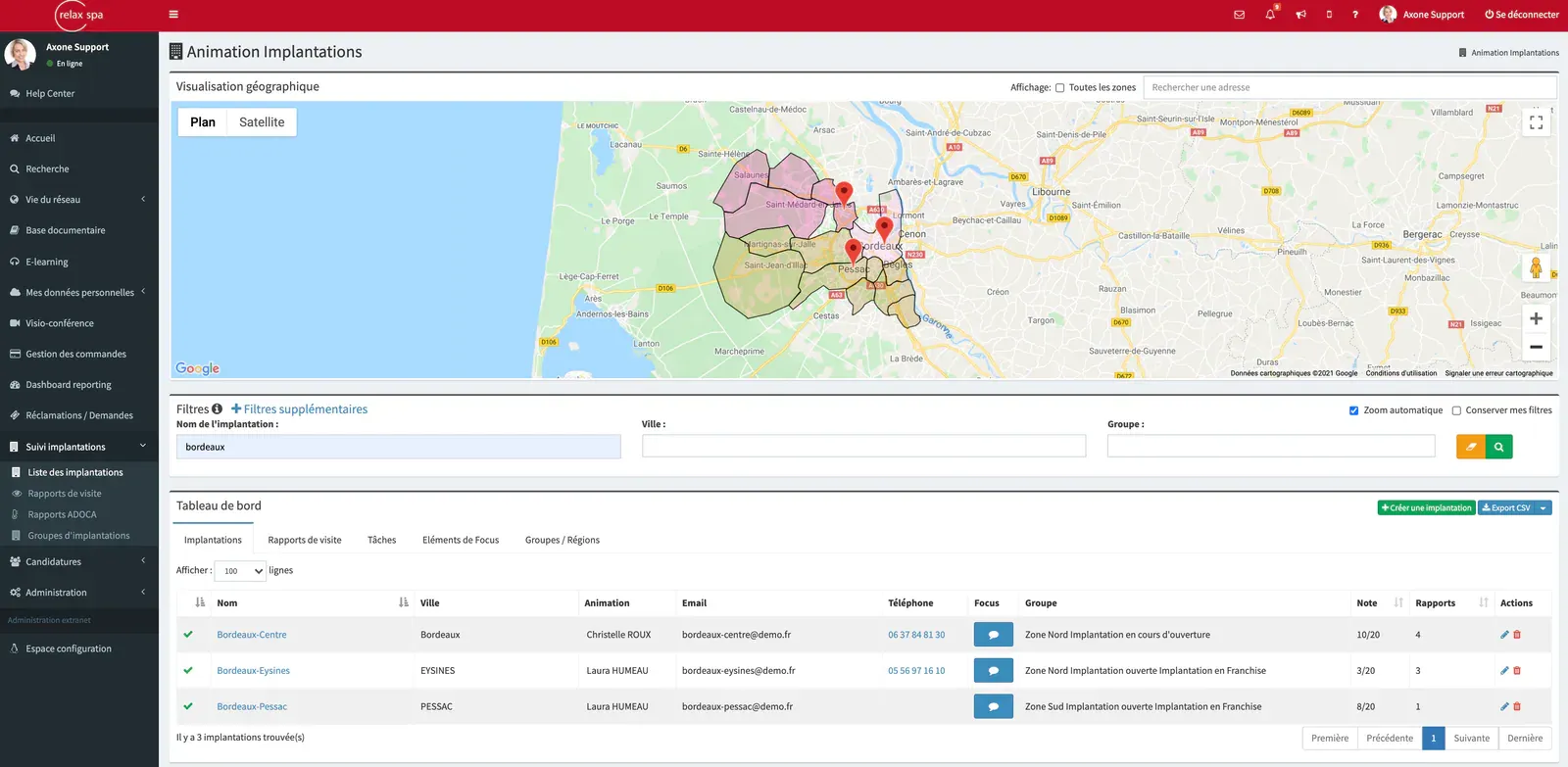This screenshot has width=1568, height=767.
Task: Select Eléments de Focus tab
Action: pyautogui.click(x=461, y=541)
